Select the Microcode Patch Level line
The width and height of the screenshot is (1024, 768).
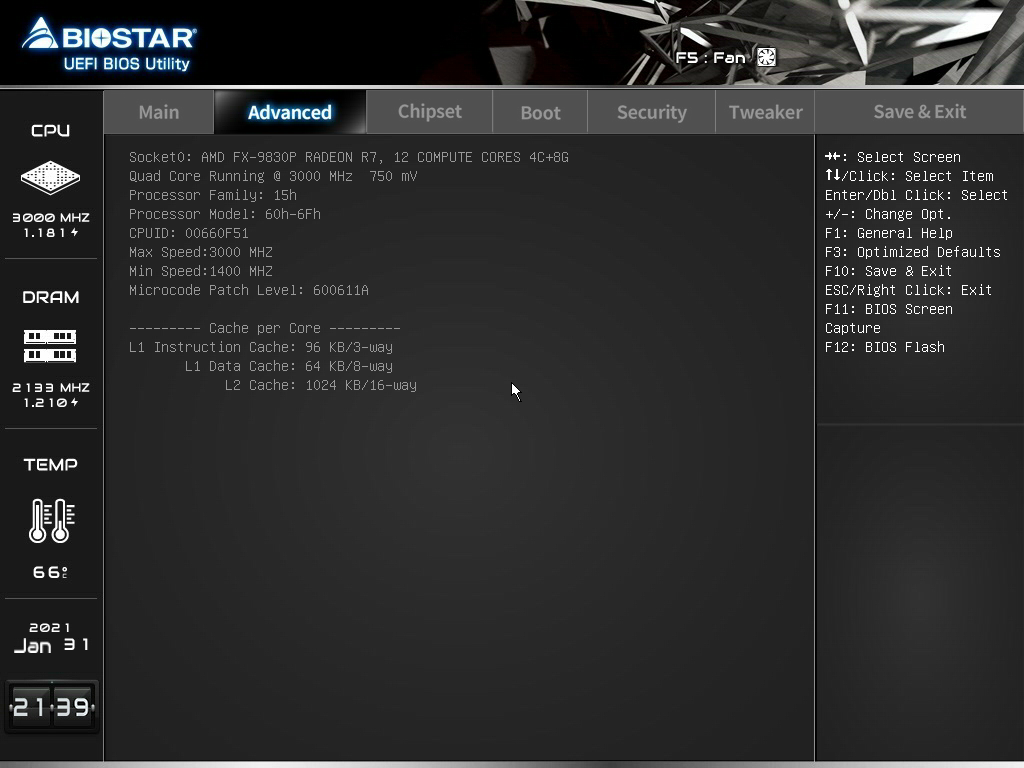(x=249, y=290)
